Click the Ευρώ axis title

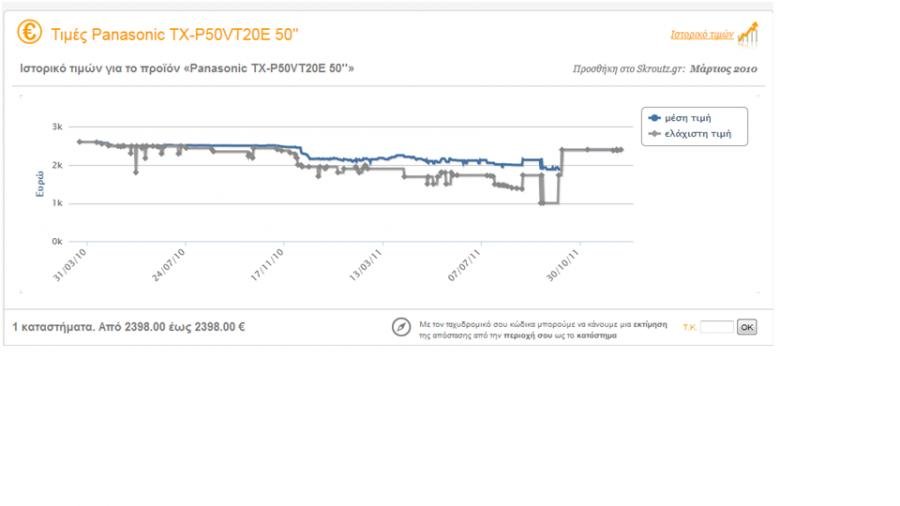point(40,184)
